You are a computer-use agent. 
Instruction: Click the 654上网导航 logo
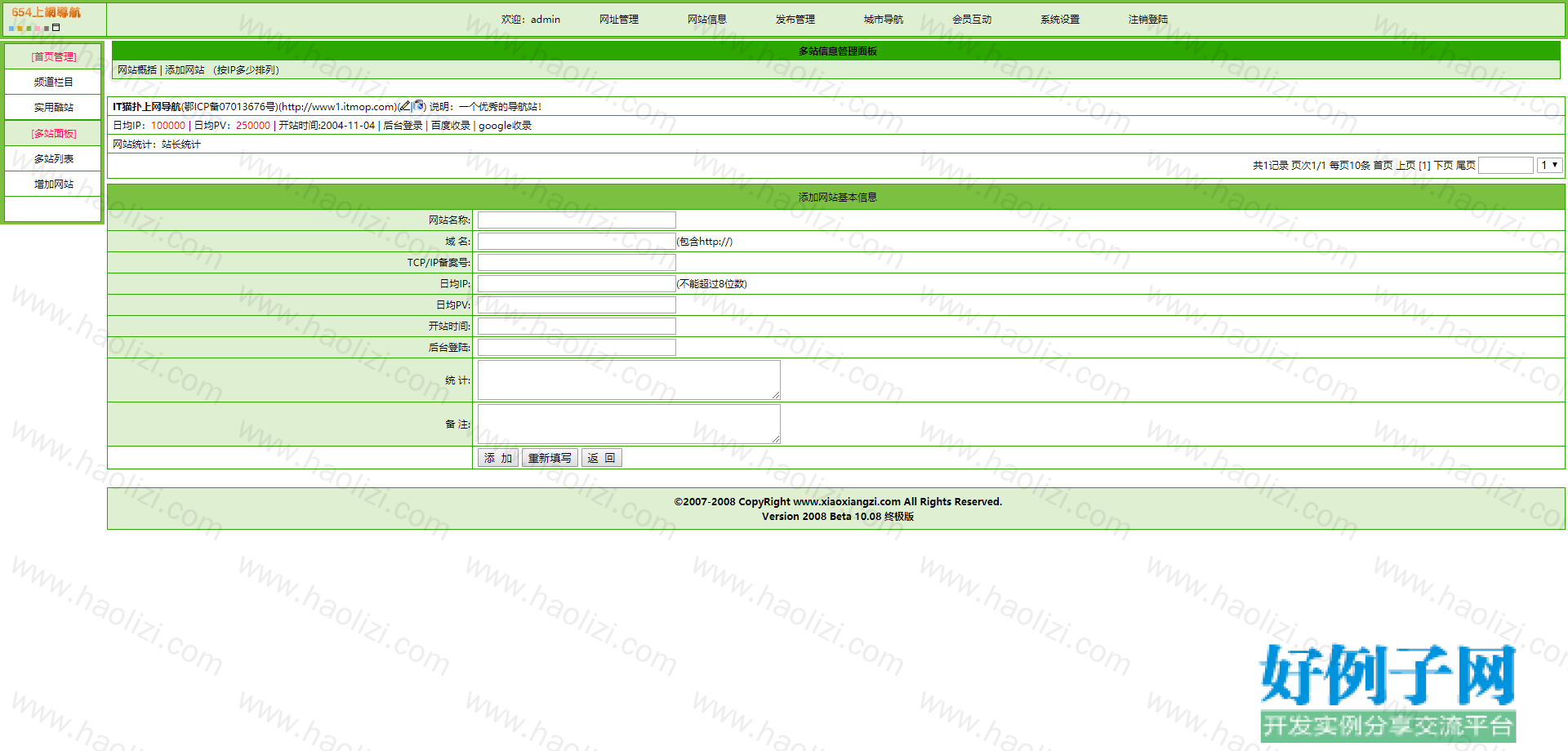(46, 12)
